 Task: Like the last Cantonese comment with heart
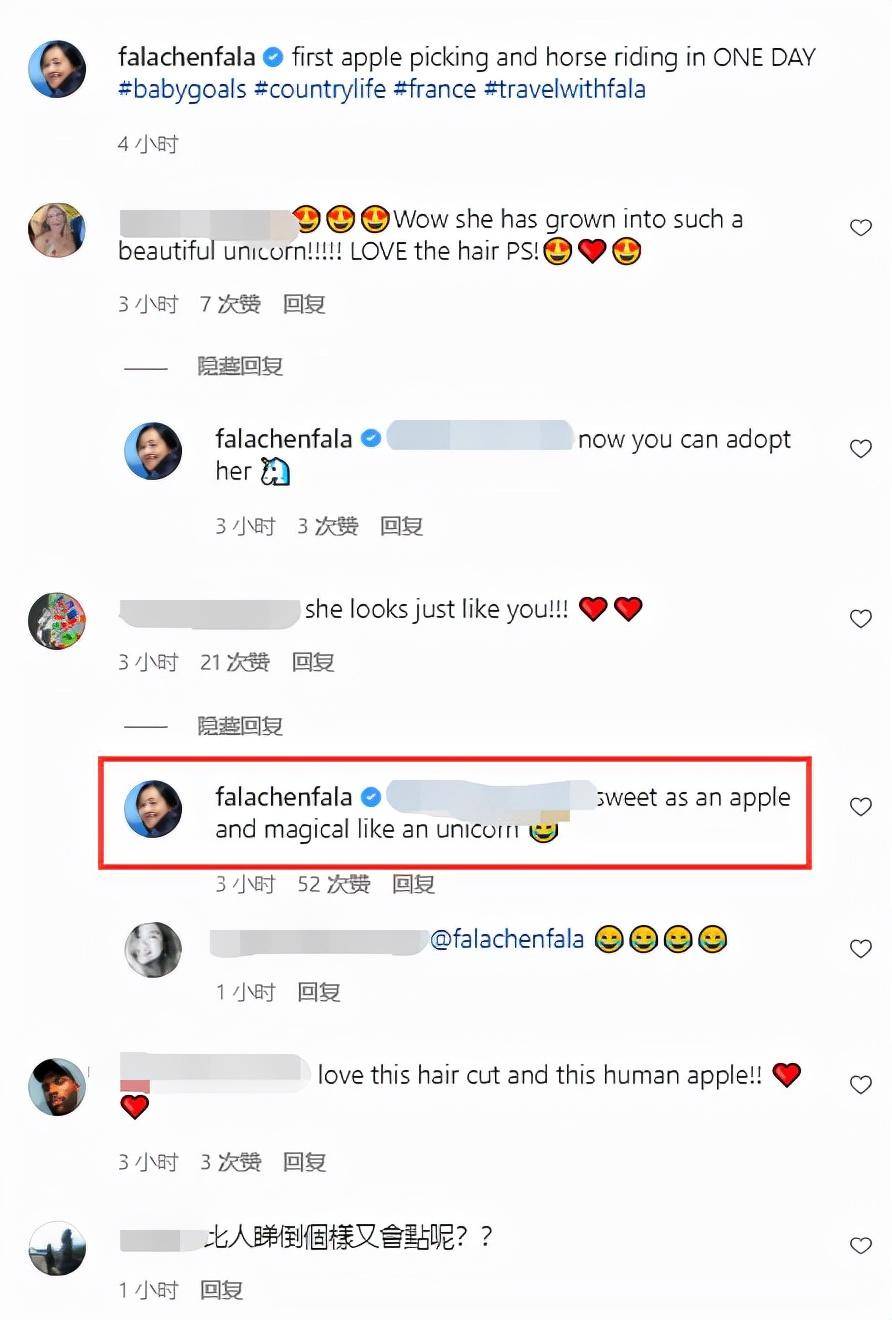tap(860, 1245)
